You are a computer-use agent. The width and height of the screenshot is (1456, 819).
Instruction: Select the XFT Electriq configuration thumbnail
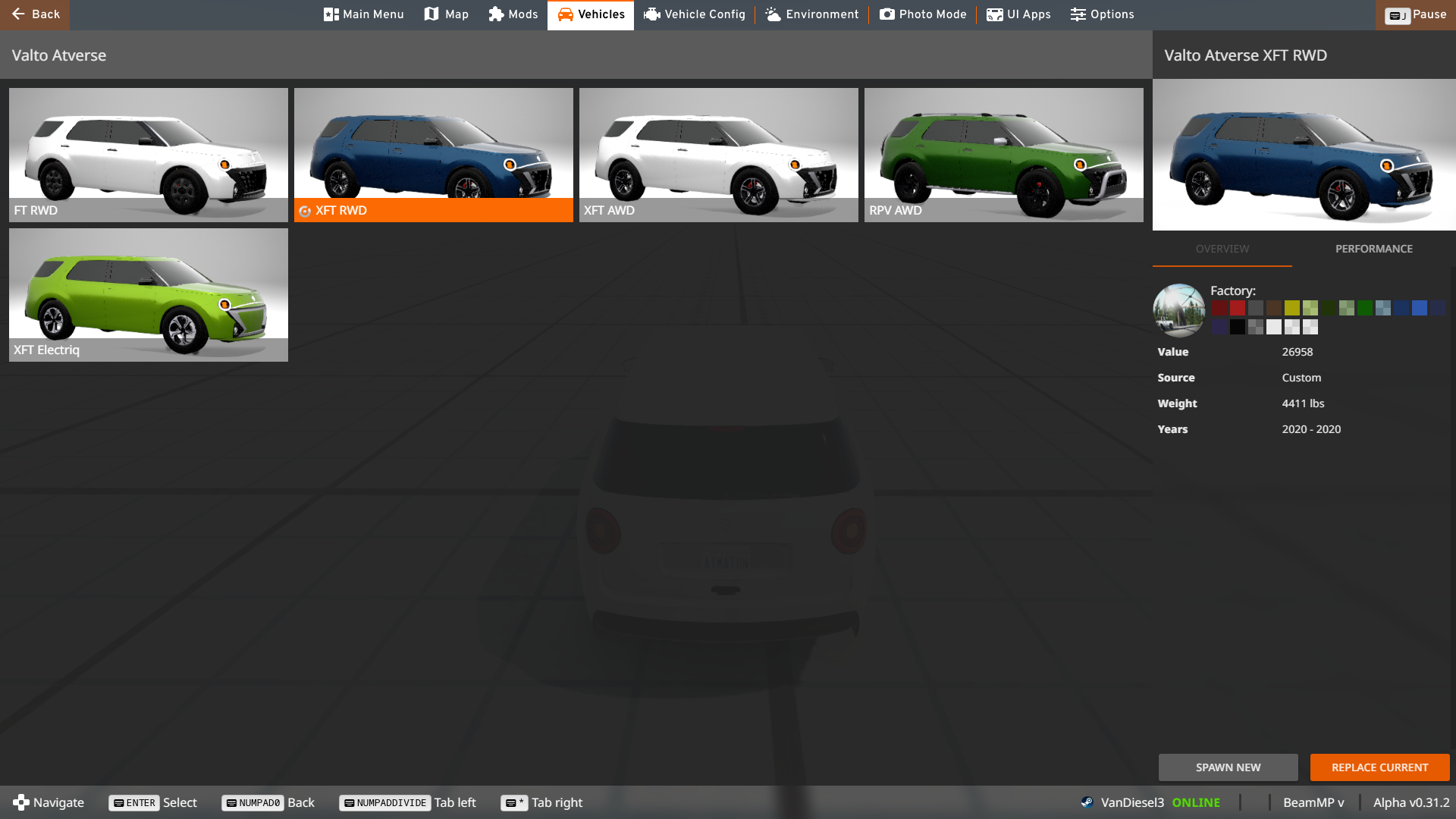[x=148, y=294]
